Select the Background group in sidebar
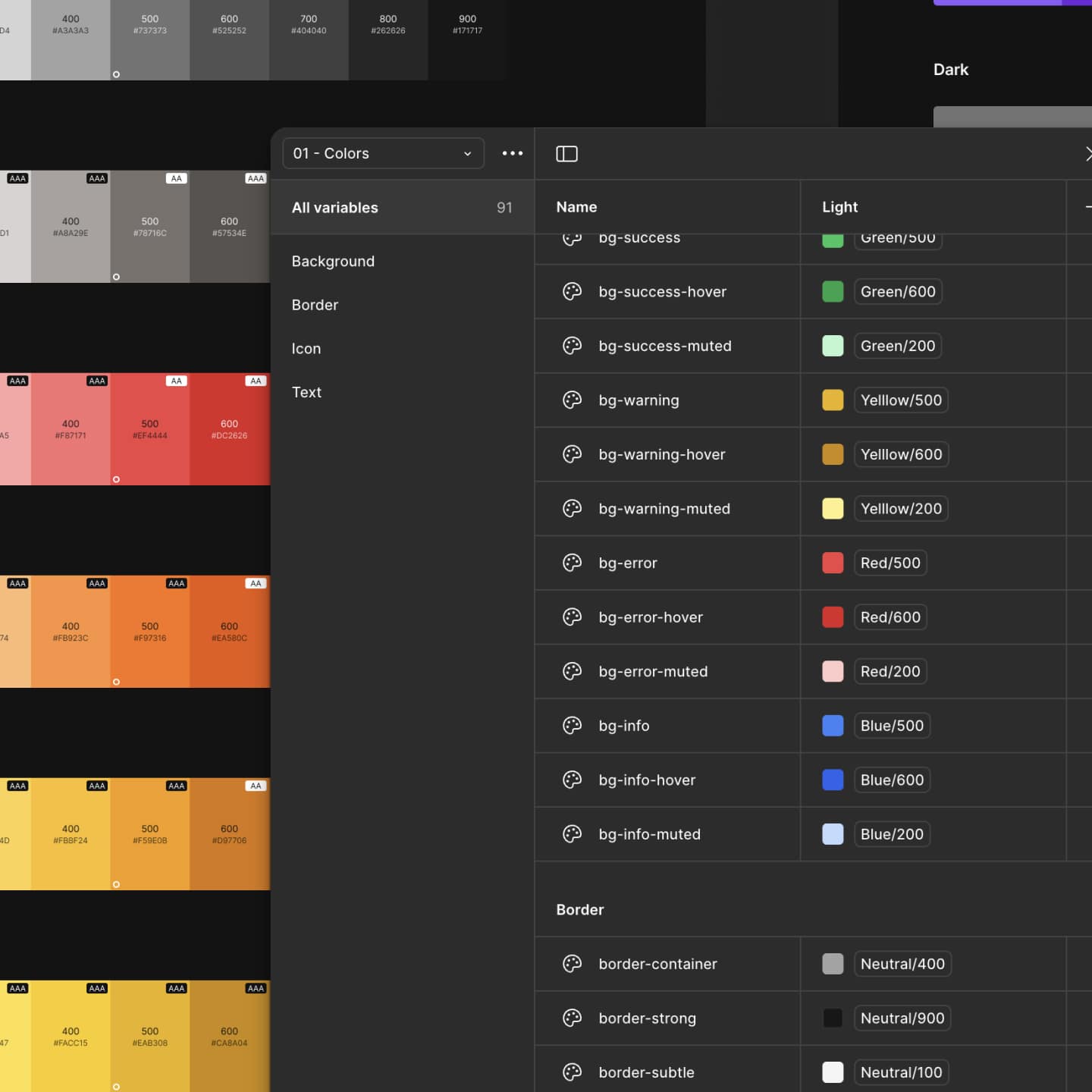Viewport: 1092px width, 1092px height. click(333, 261)
